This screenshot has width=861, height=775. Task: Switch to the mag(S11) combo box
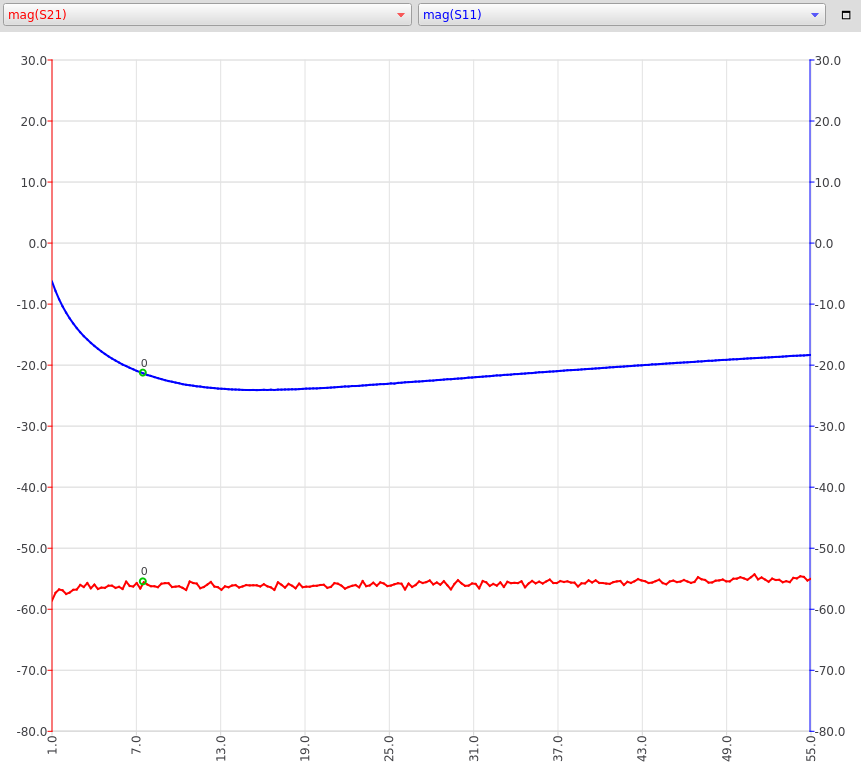(x=620, y=15)
